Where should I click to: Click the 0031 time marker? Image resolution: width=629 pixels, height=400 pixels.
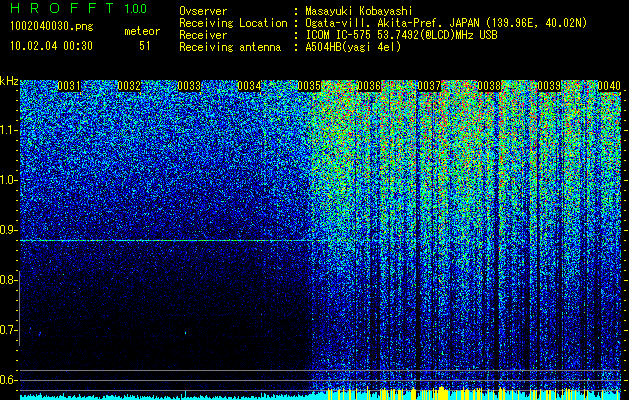69,86
